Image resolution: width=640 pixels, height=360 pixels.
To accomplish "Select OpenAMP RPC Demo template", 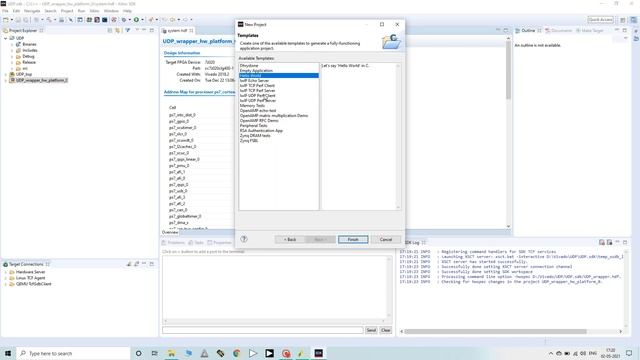I will point(279,120).
